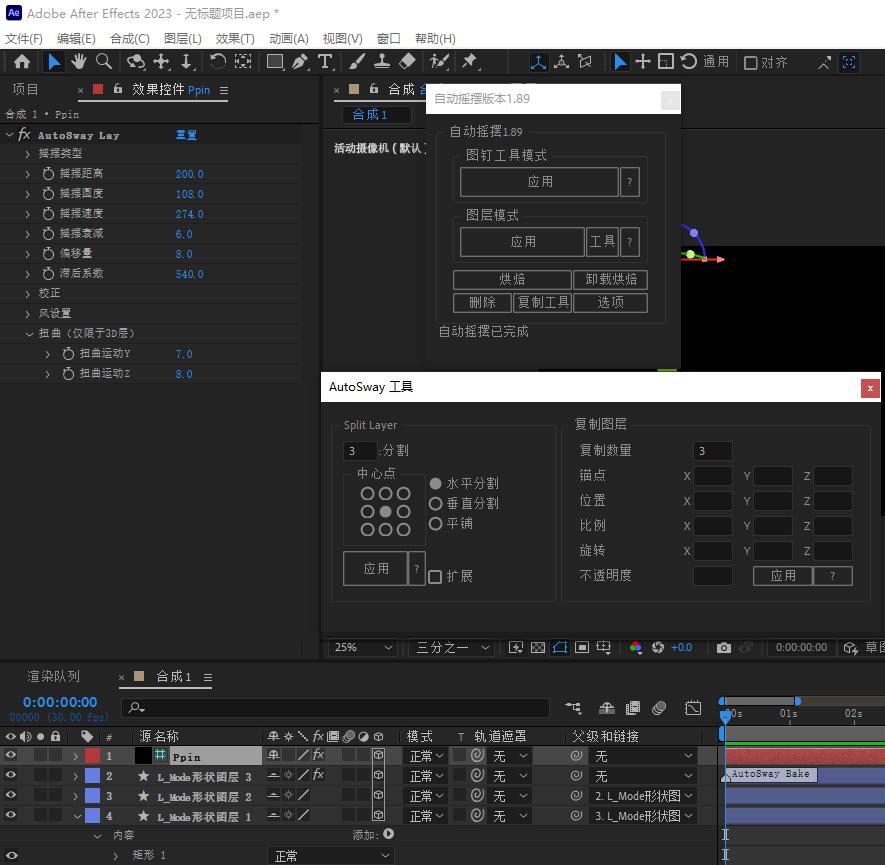Image resolution: width=885 pixels, height=865 pixels.
Task: Click the motion blur enable icon in timeline
Action: [659, 708]
